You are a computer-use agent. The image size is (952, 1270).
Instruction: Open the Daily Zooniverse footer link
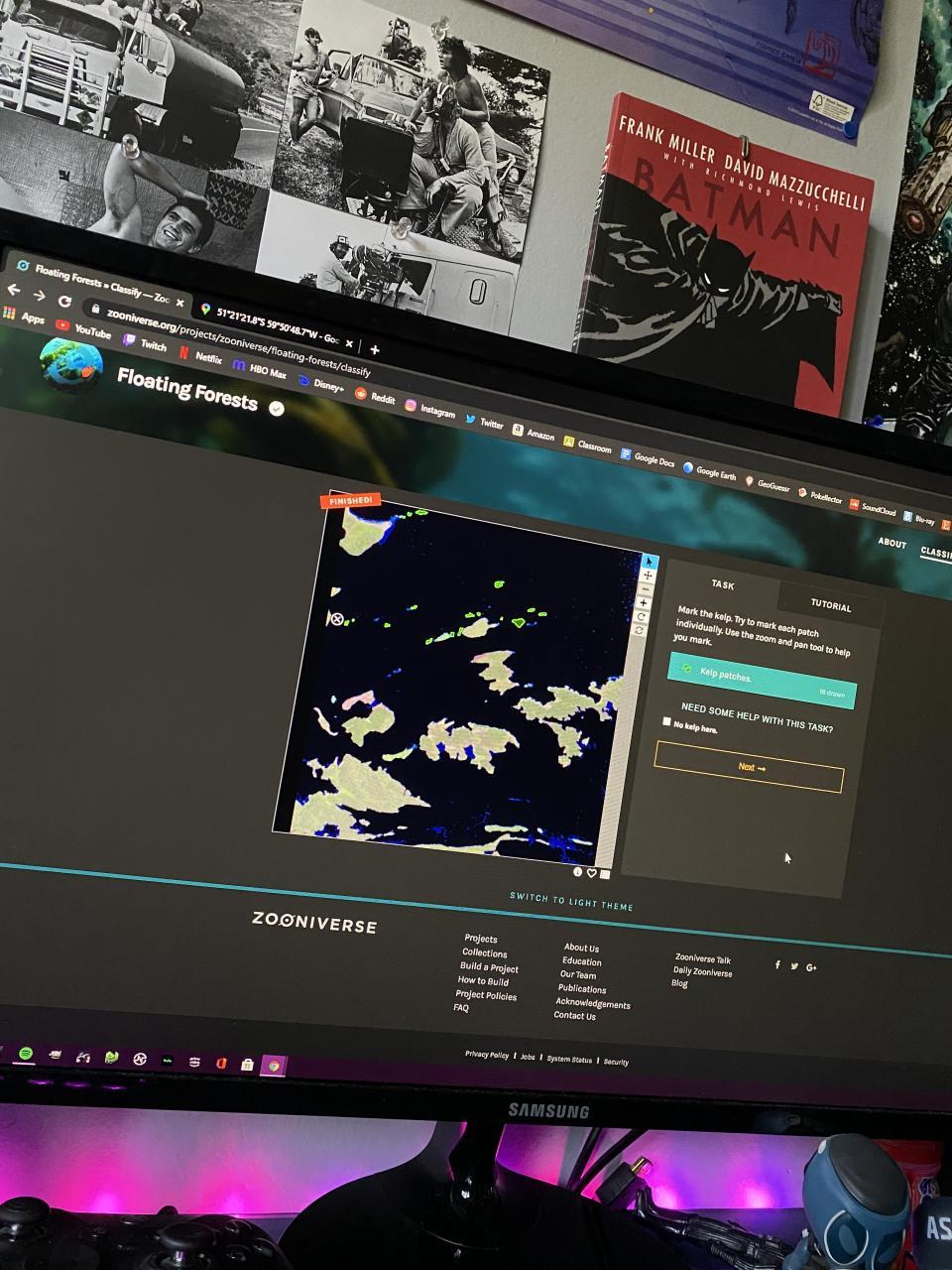coord(702,971)
